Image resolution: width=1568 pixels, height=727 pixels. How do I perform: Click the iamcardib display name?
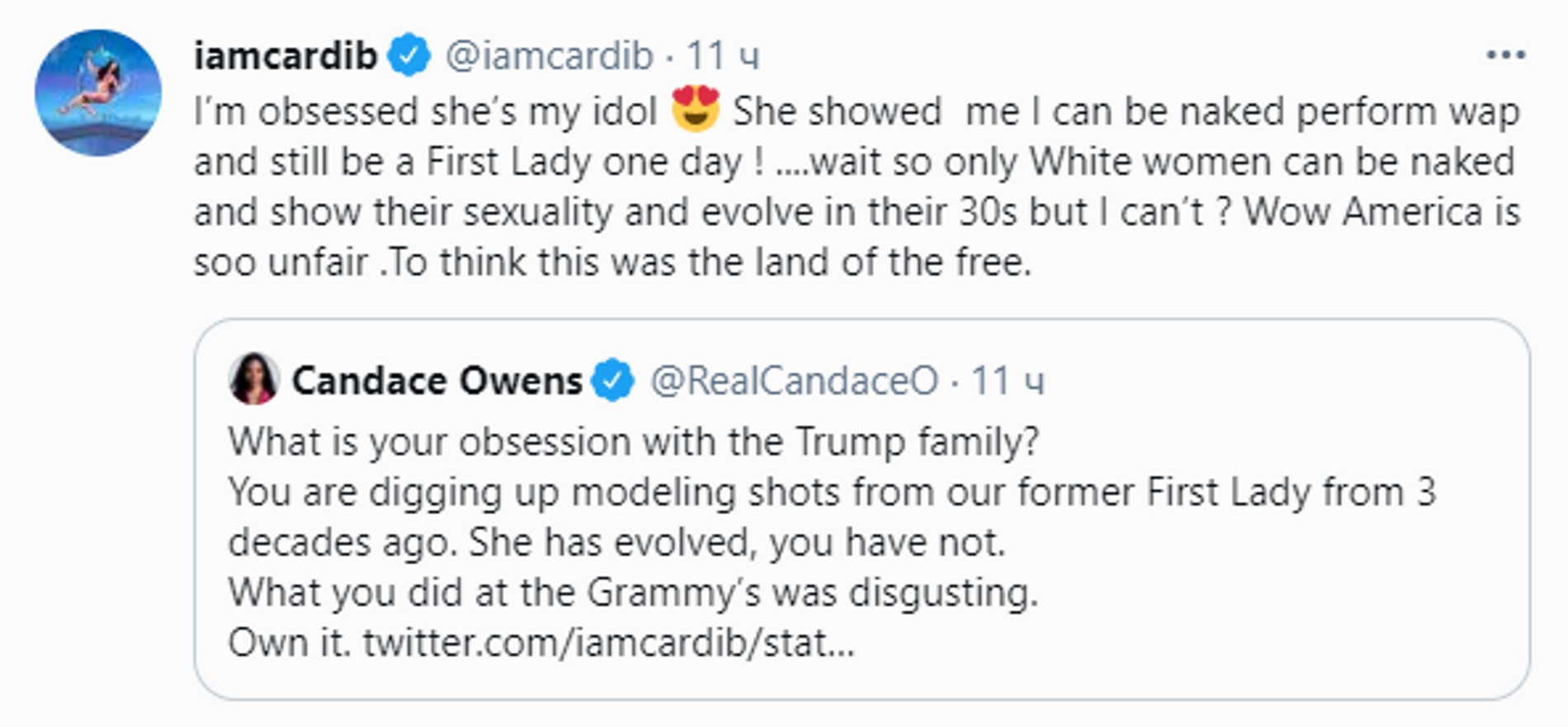pos(285,56)
